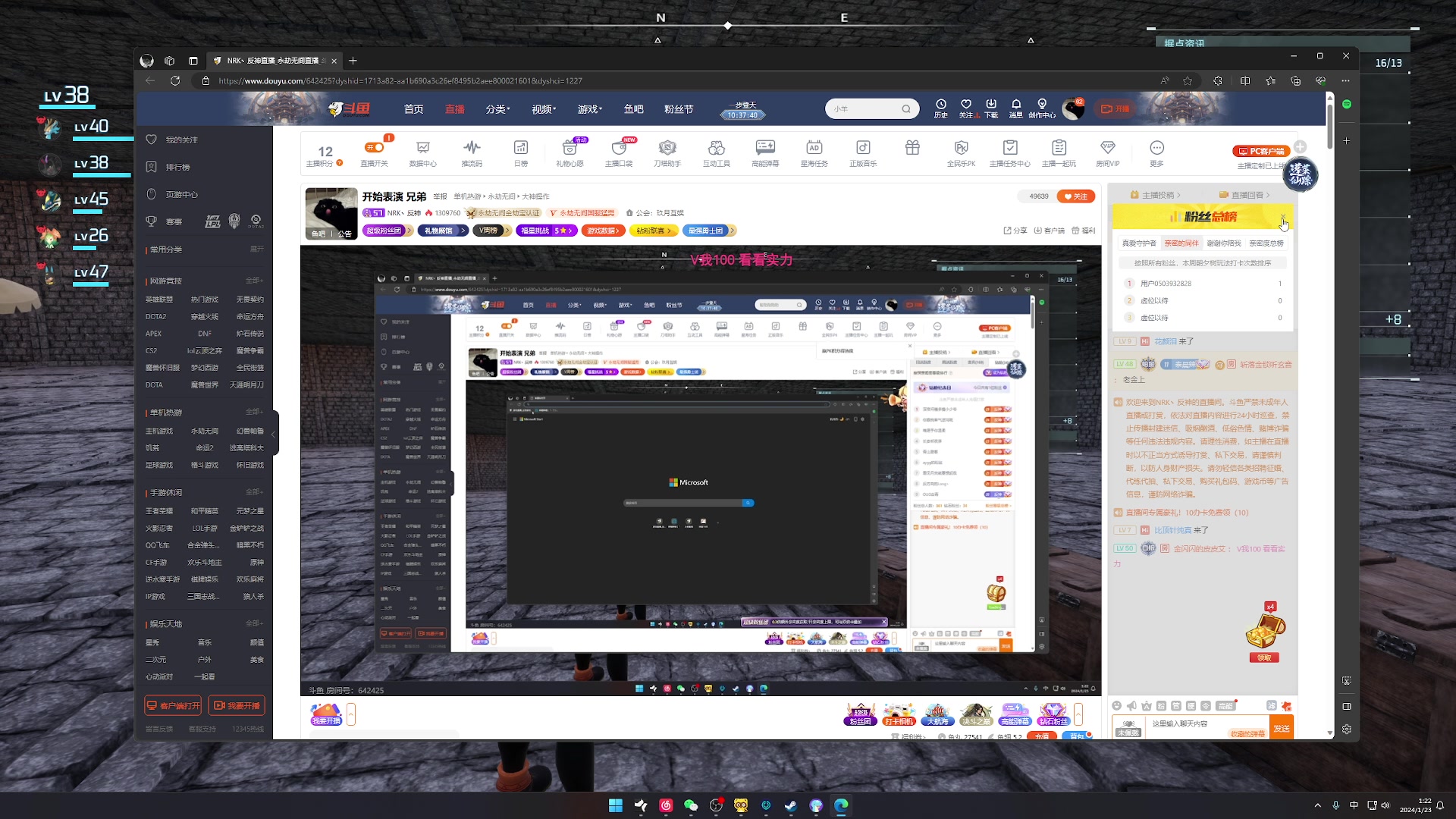Switch to 亲密的同伴 tab in fan ranking
Image resolution: width=1456 pixels, height=819 pixels.
(x=1181, y=243)
